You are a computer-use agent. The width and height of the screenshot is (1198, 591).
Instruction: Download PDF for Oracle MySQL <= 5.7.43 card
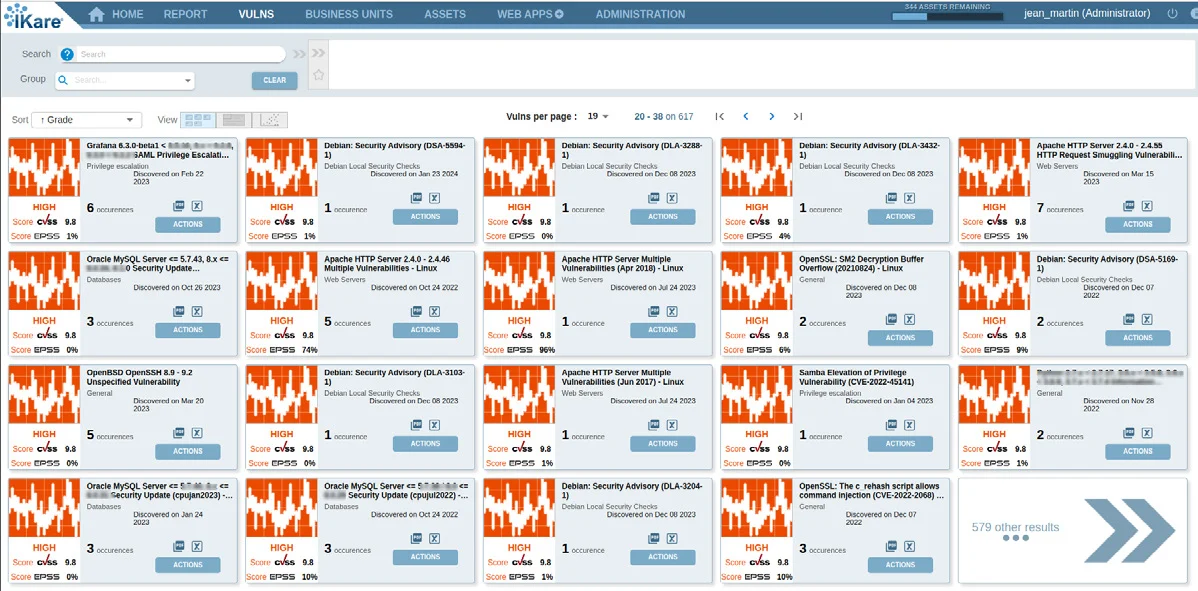click(x=179, y=312)
